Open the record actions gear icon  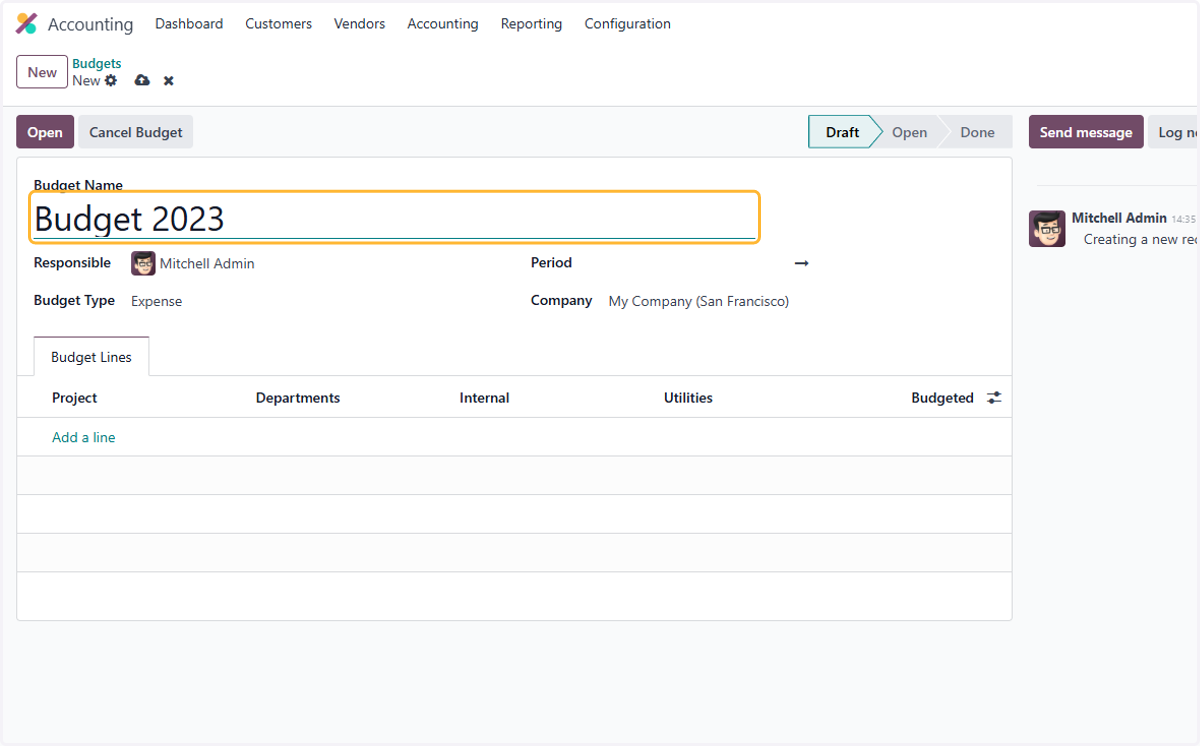[111, 80]
